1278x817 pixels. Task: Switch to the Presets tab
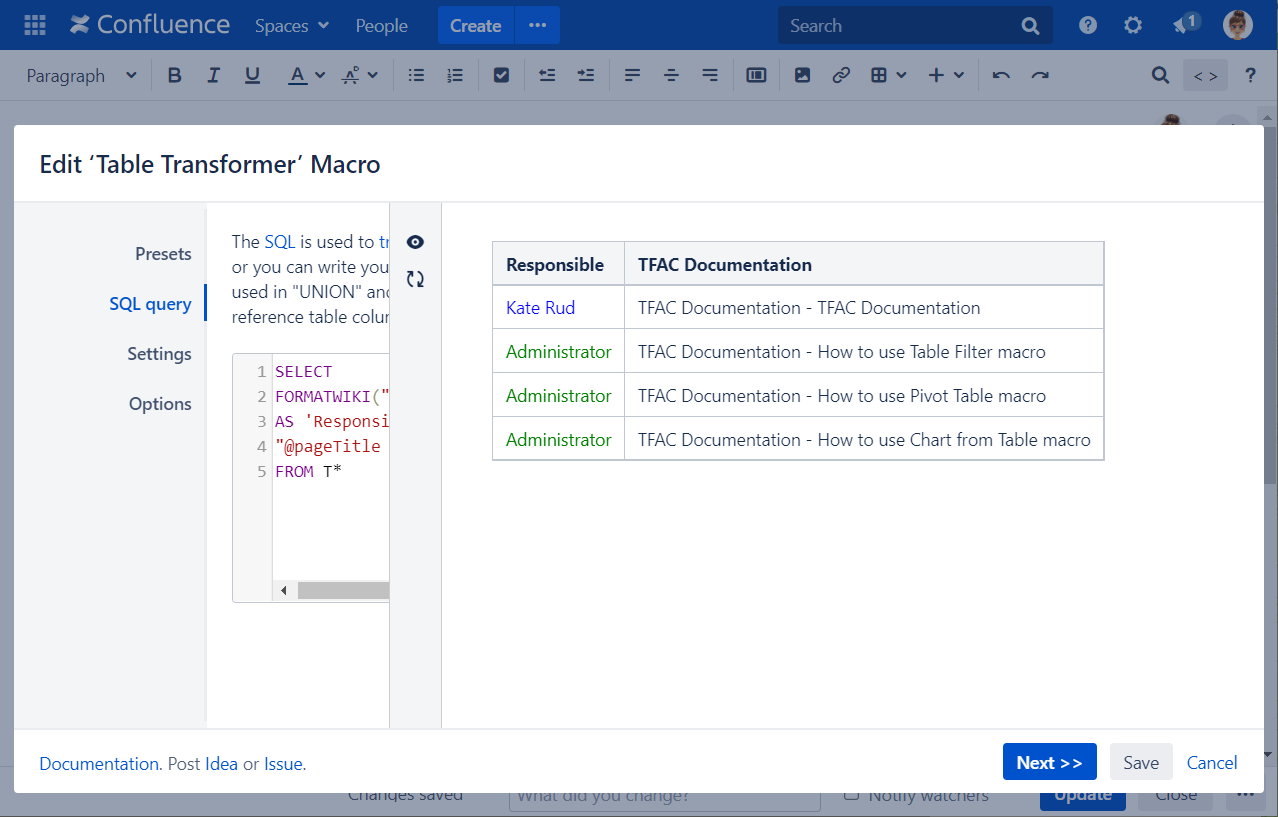click(163, 254)
